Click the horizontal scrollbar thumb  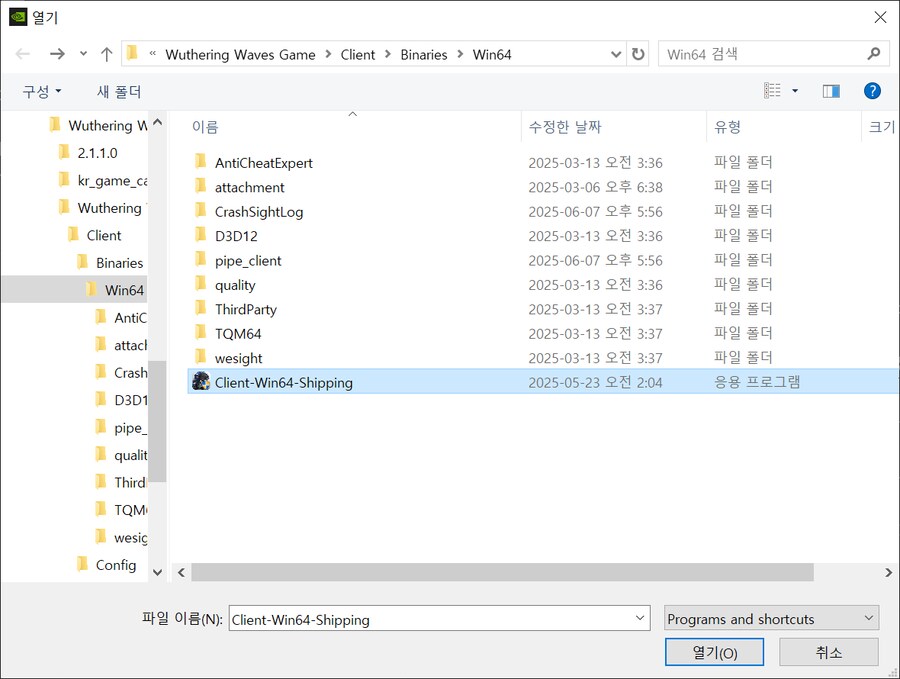(x=502, y=572)
